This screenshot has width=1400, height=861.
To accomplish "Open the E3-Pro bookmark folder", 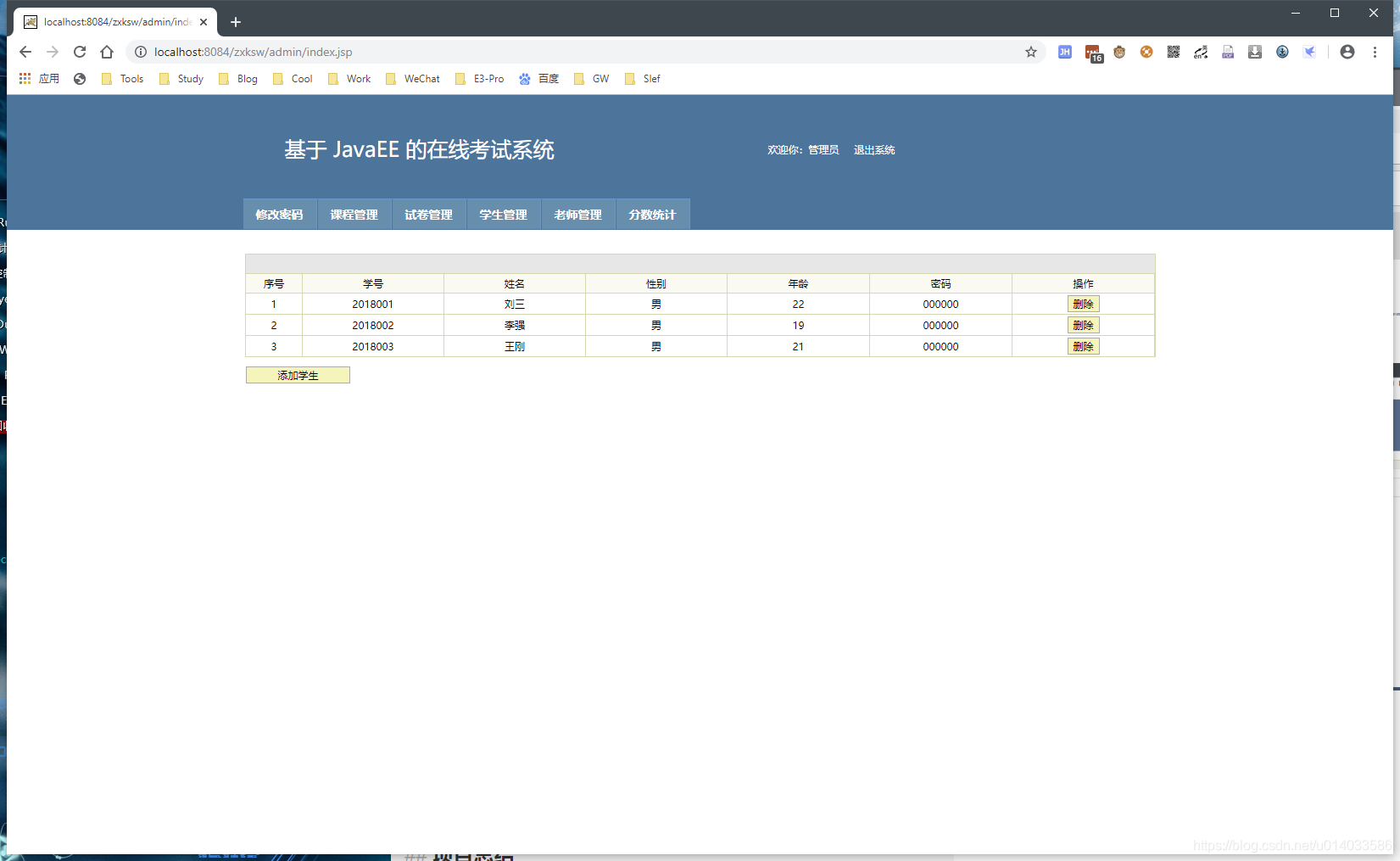I will tap(479, 79).
